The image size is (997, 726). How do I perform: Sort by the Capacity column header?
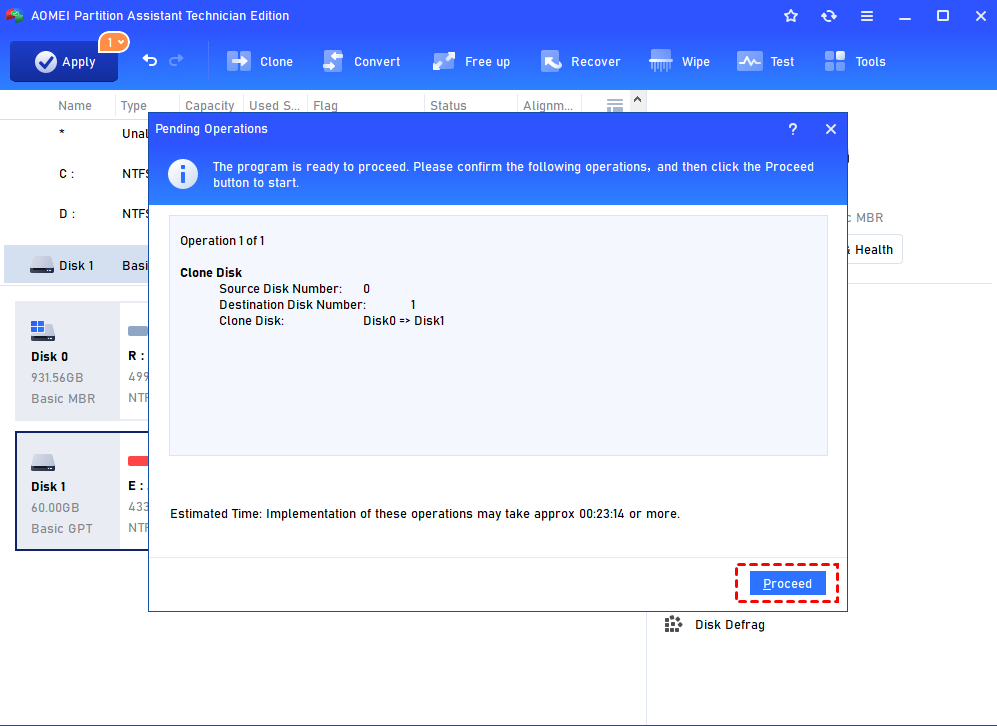click(x=210, y=106)
